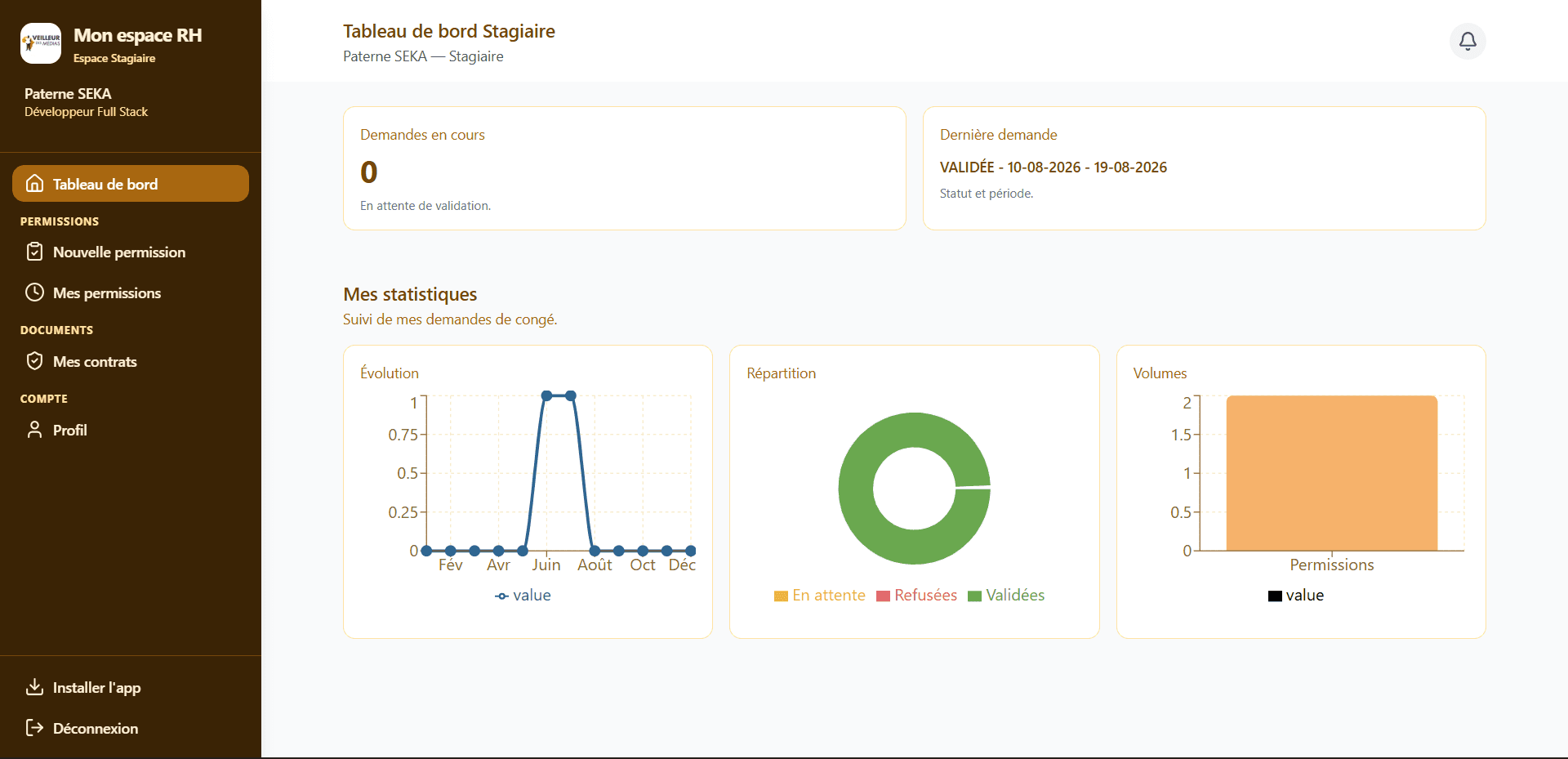Viewport: 1568px width, 759px height.
Task: Click the value legend marker under Évolution
Action: (x=501, y=596)
